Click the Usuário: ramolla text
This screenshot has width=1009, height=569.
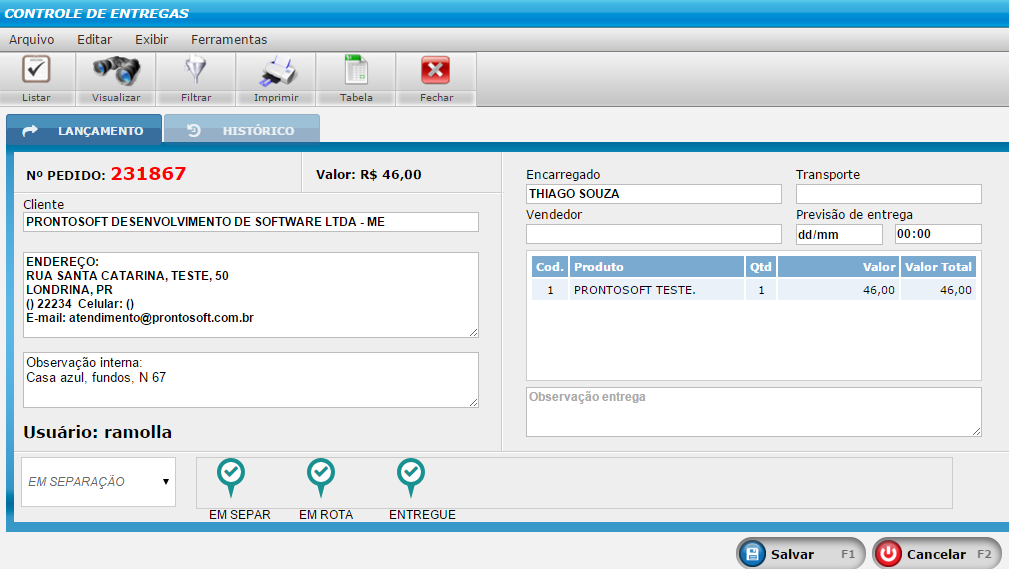[x=98, y=432]
